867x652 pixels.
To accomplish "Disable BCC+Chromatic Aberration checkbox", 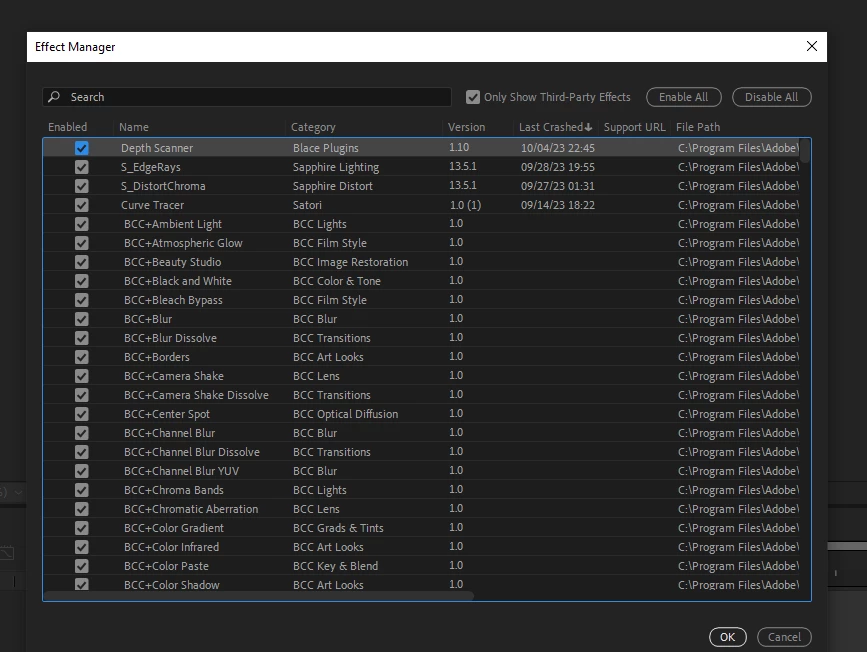I will pos(82,509).
